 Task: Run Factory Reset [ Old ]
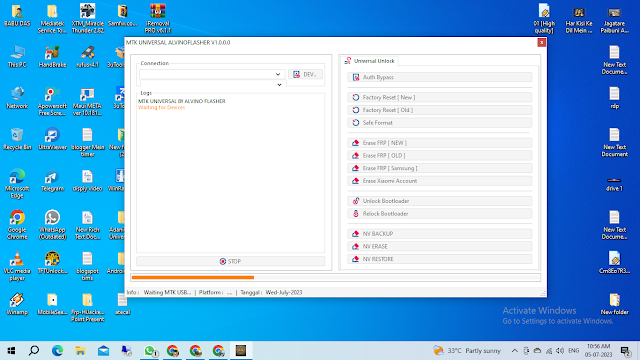click(x=440, y=110)
